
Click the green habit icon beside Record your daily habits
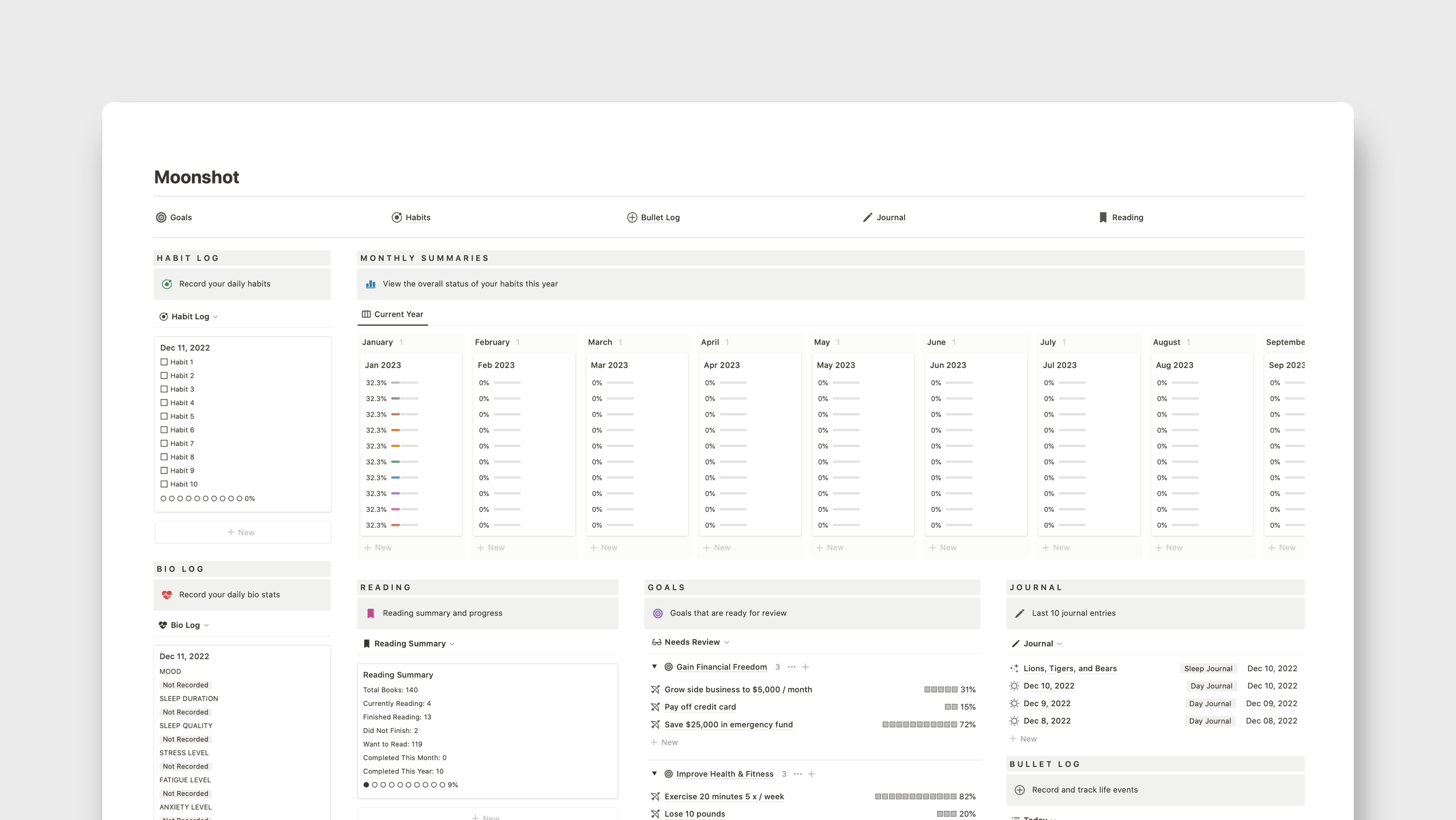(167, 284)
